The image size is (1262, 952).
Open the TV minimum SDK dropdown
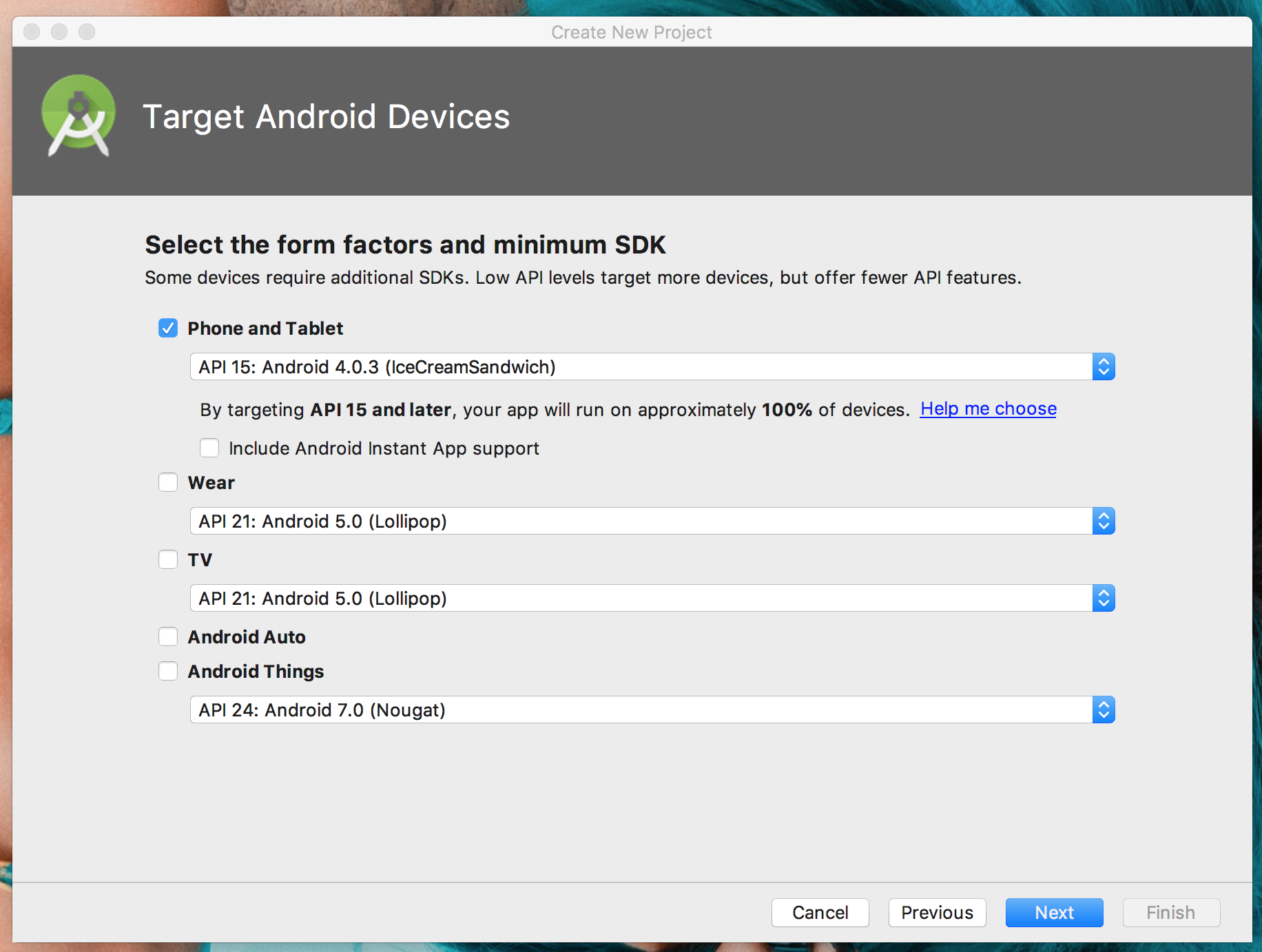click(652, 598)
